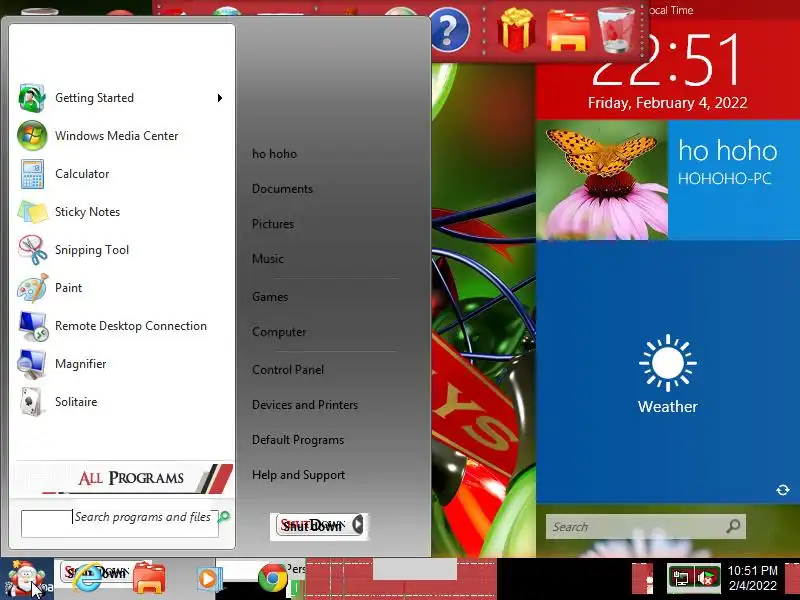
Task: Click the butterfly picture tile
Action: [x=602, y=180]
